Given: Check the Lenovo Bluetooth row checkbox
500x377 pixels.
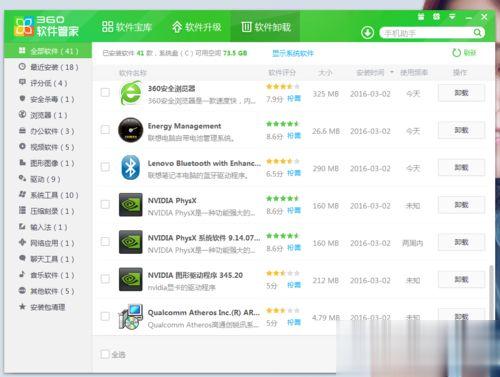Looking at the screenshot, I should 105,167.
